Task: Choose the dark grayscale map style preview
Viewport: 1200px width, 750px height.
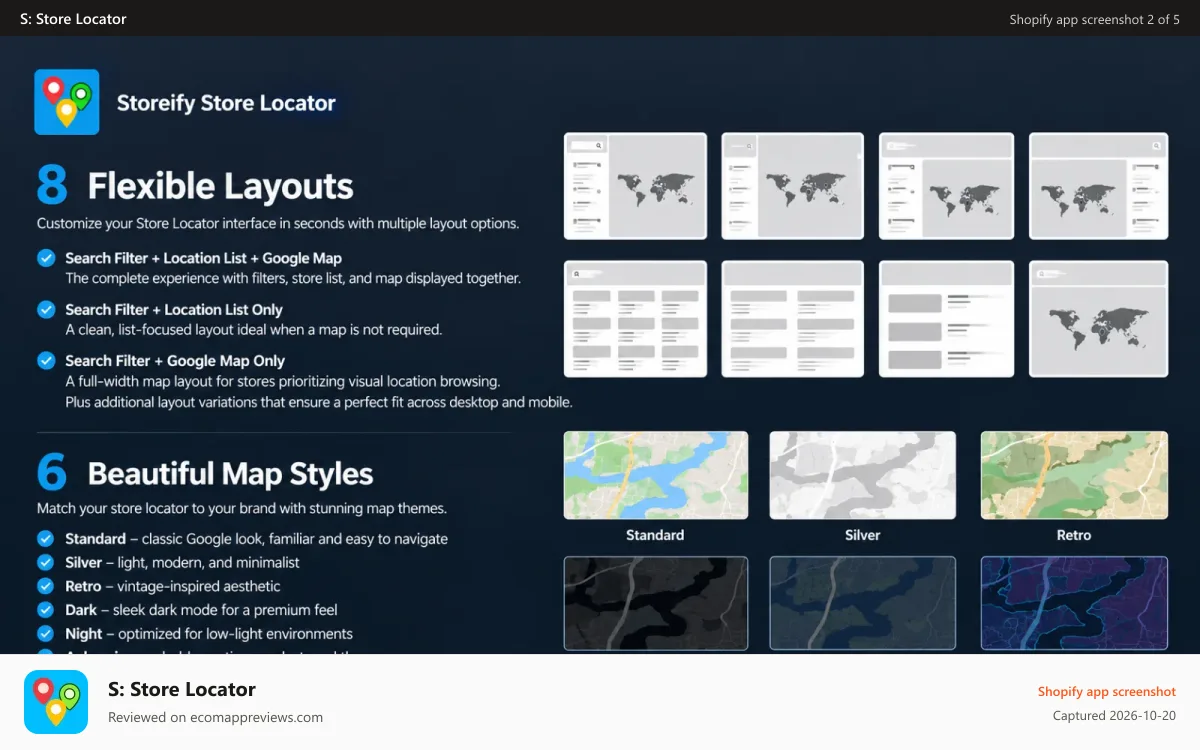Action: tap(656, 603)
